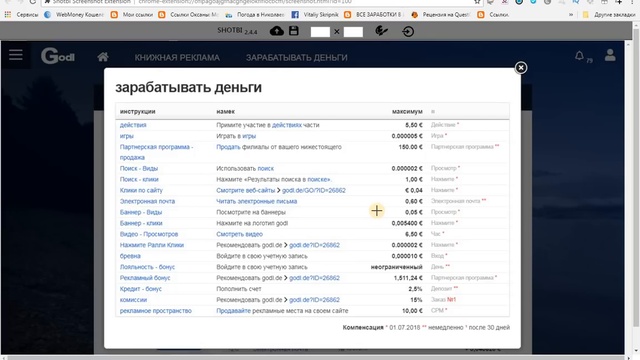Click the Сервисы apps bookmark

coord(21,15)
